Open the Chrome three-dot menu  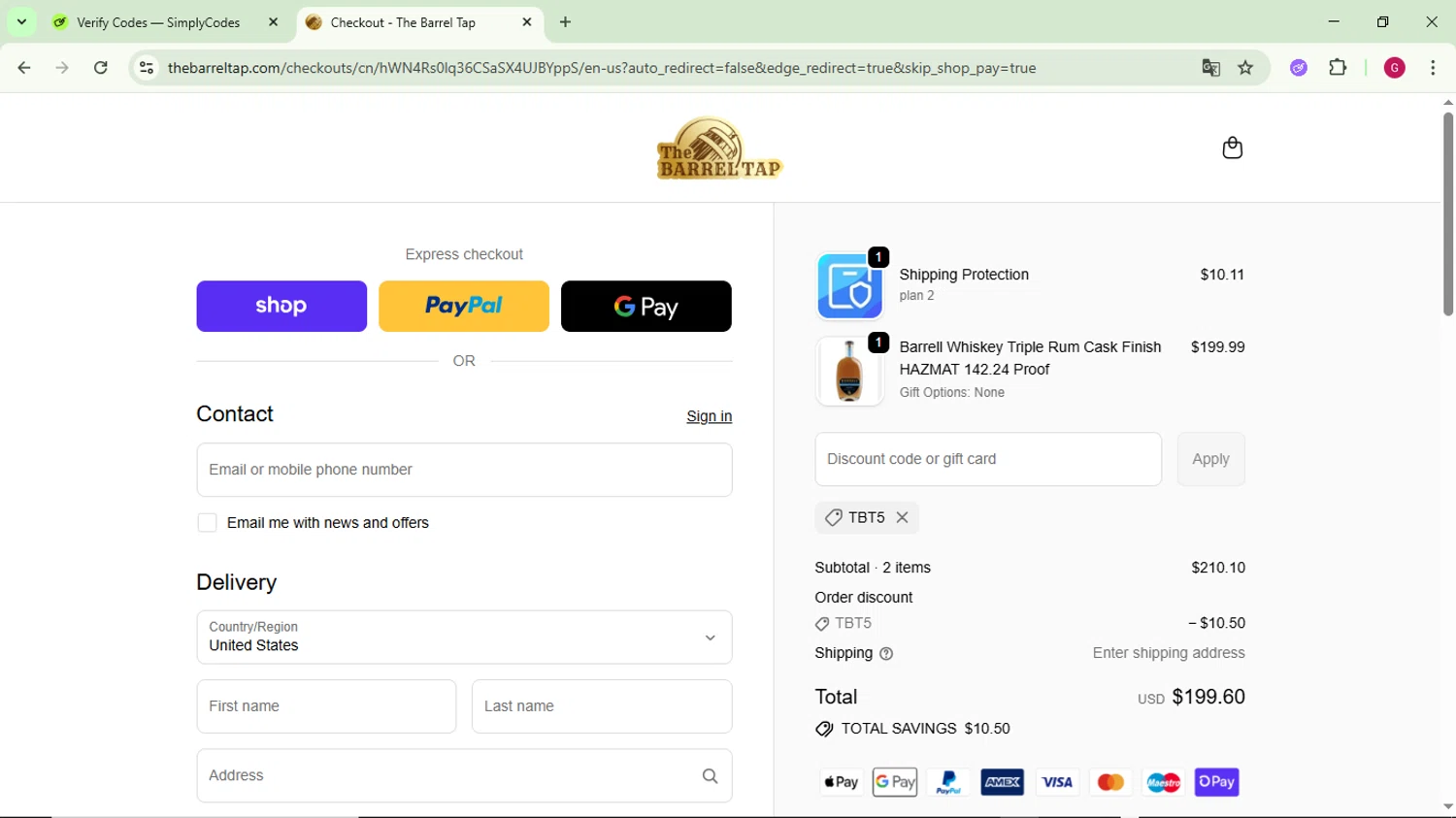(1433, 68)
